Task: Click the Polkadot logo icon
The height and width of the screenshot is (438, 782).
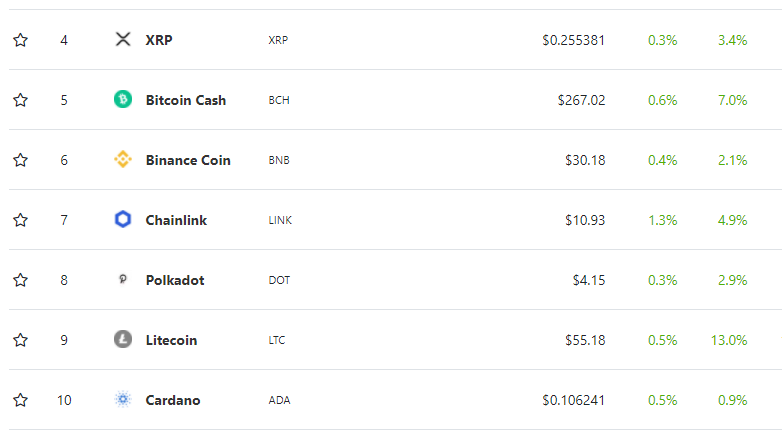Action: [123, 279]
